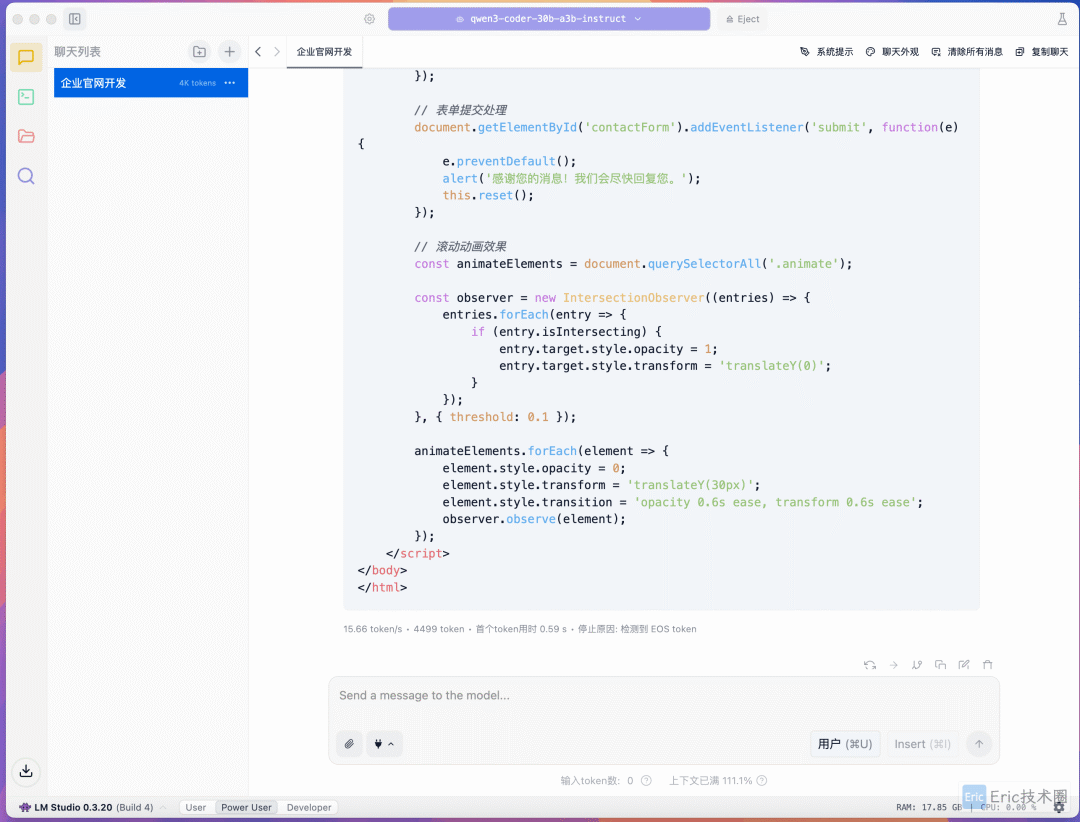Start a new chat with plus icon
Screen dimensions: 1080x822
(229, 52)
